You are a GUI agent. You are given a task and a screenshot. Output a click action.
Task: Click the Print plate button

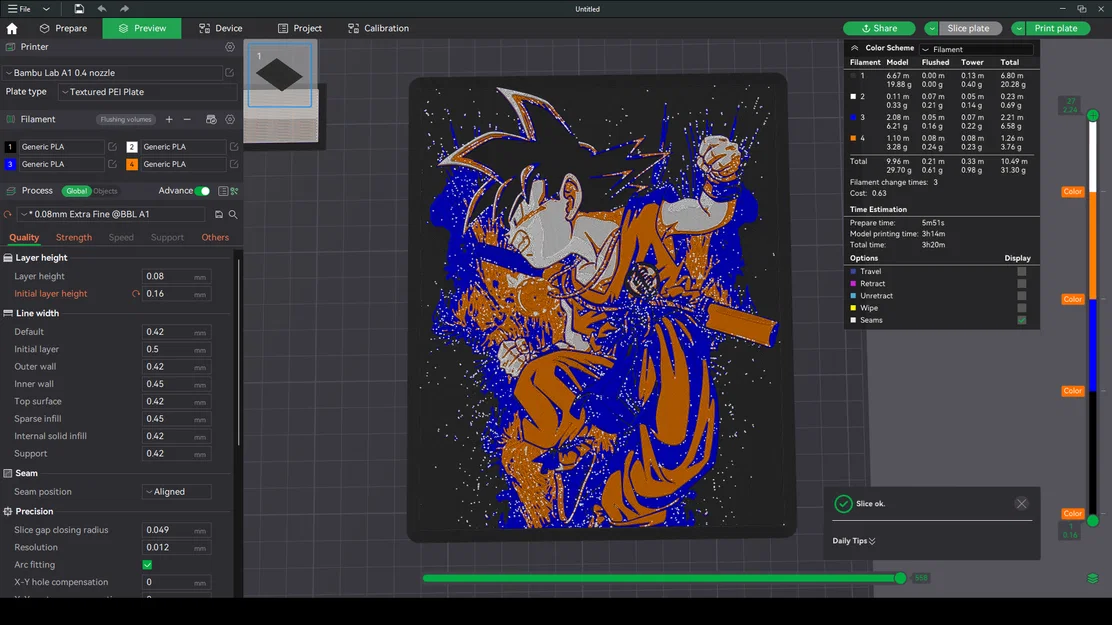(1056, 28)
